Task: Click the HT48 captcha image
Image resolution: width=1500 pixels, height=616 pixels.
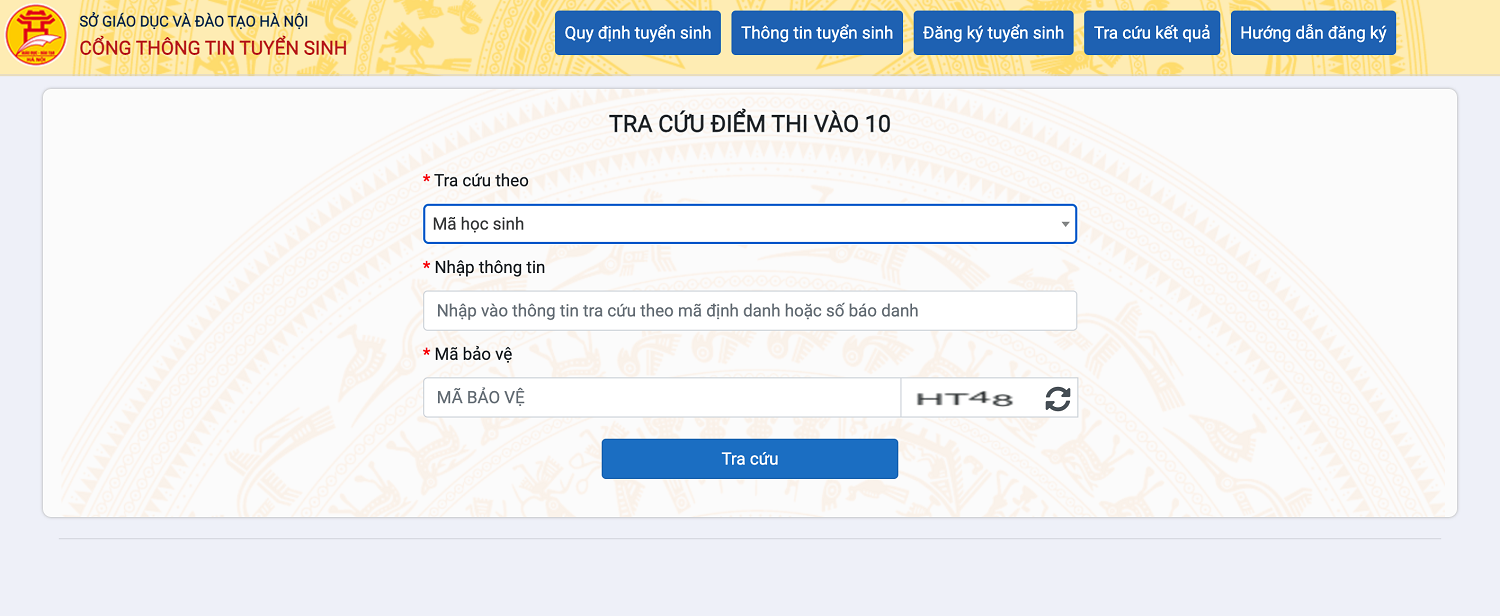Action: click(x=964, y=398)
